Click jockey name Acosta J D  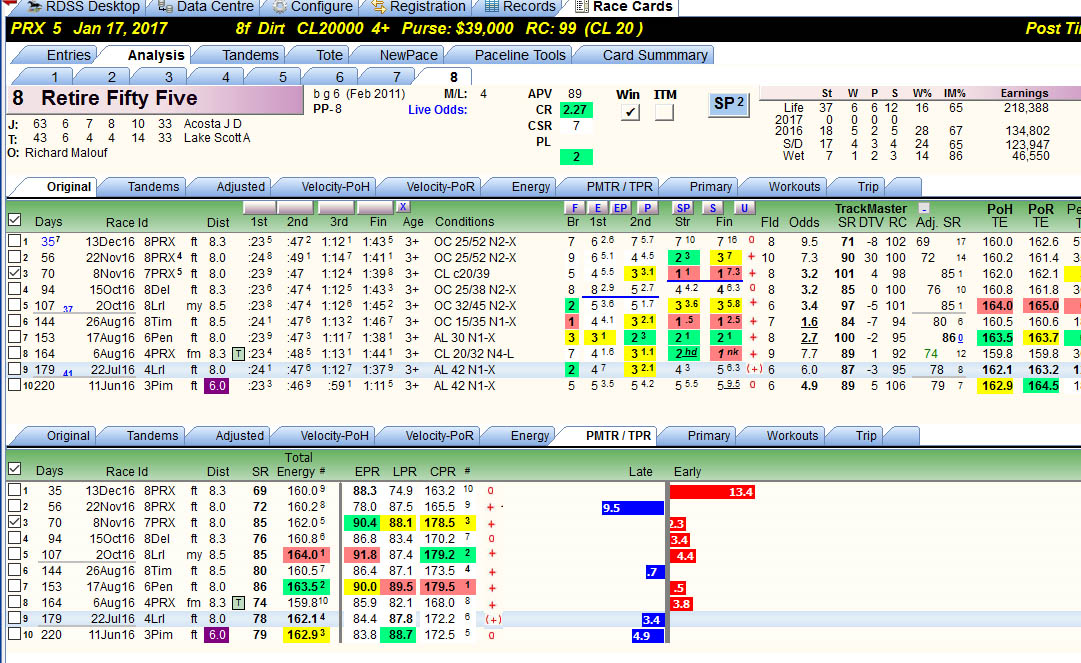[212, 123]
